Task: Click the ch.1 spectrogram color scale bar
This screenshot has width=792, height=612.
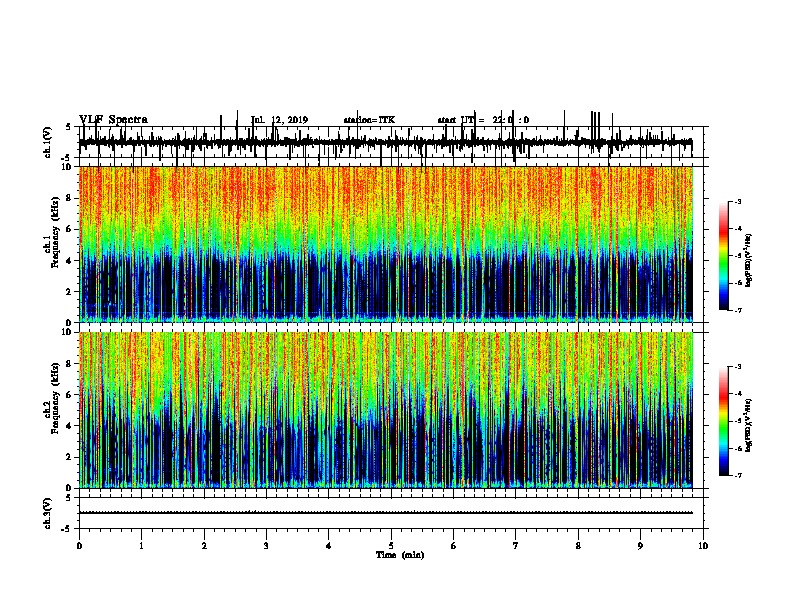Action: [x=723, y=256]
